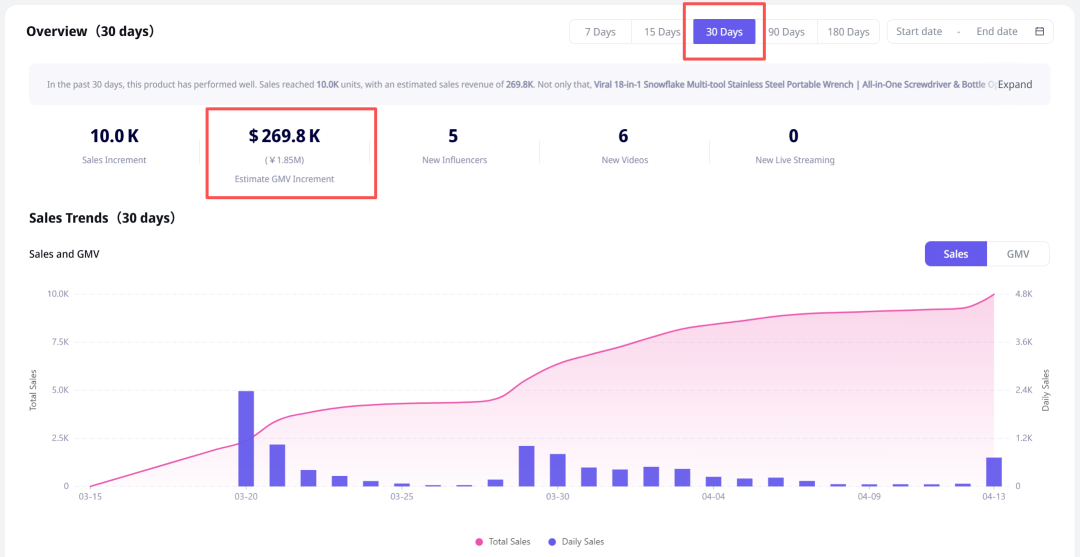Expand the product summary text
This screenshot has height=557, width=1080.
pyautogui.click(x=1015, y=85)
